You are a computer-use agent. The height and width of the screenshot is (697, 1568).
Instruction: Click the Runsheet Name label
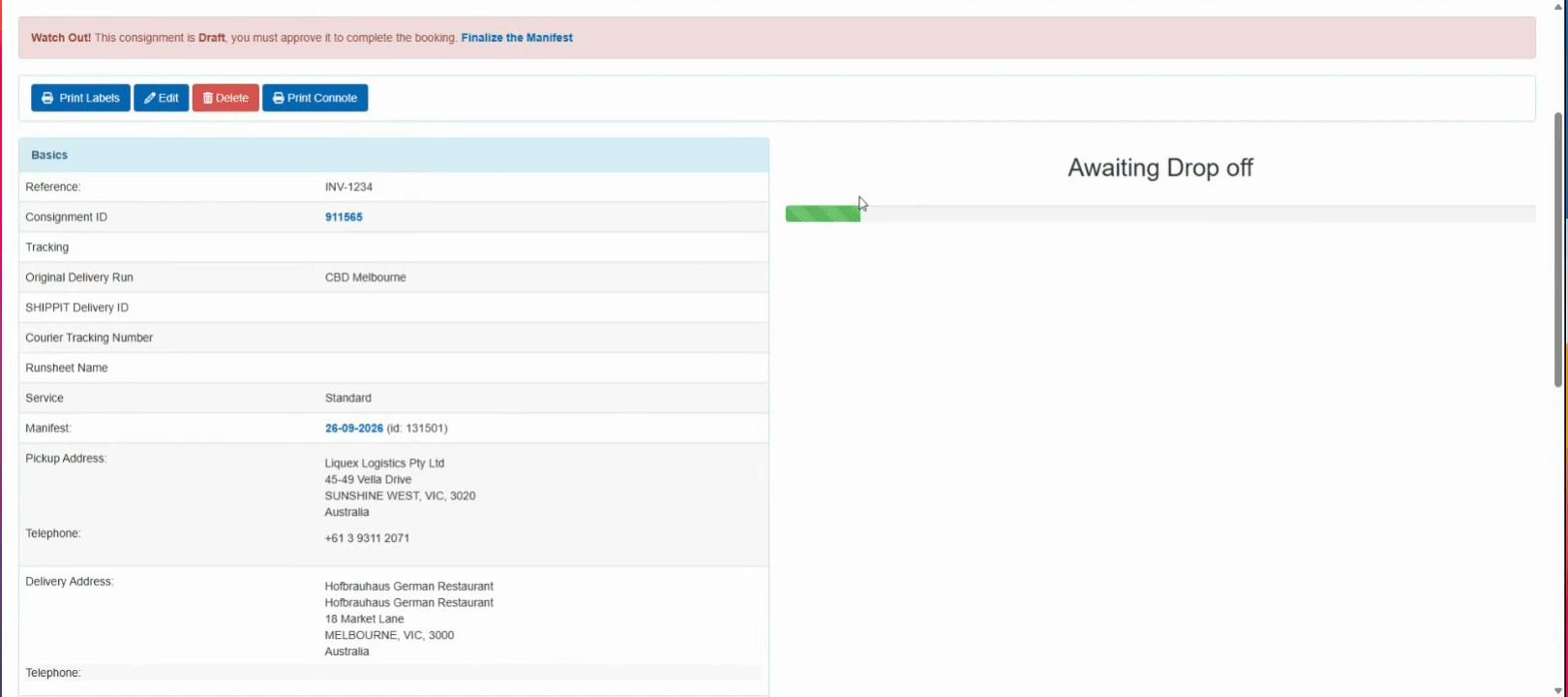pos(67,368)
